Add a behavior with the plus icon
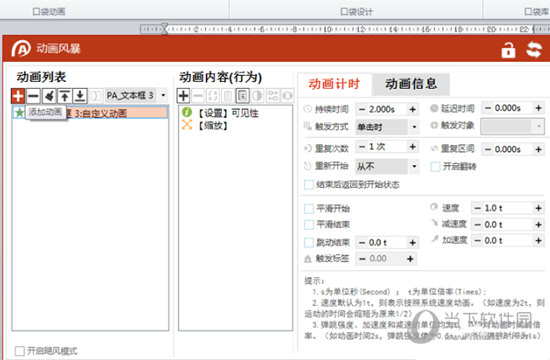Image resolution: width=550 pixels, height=360 pixels. [x=183, y=95]
